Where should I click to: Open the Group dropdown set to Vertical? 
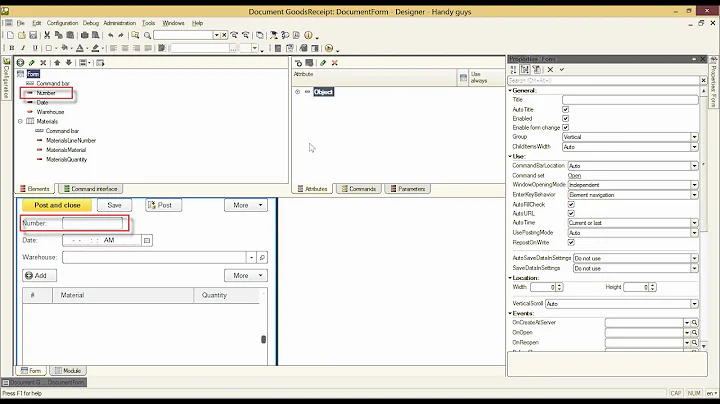(694, 137)
